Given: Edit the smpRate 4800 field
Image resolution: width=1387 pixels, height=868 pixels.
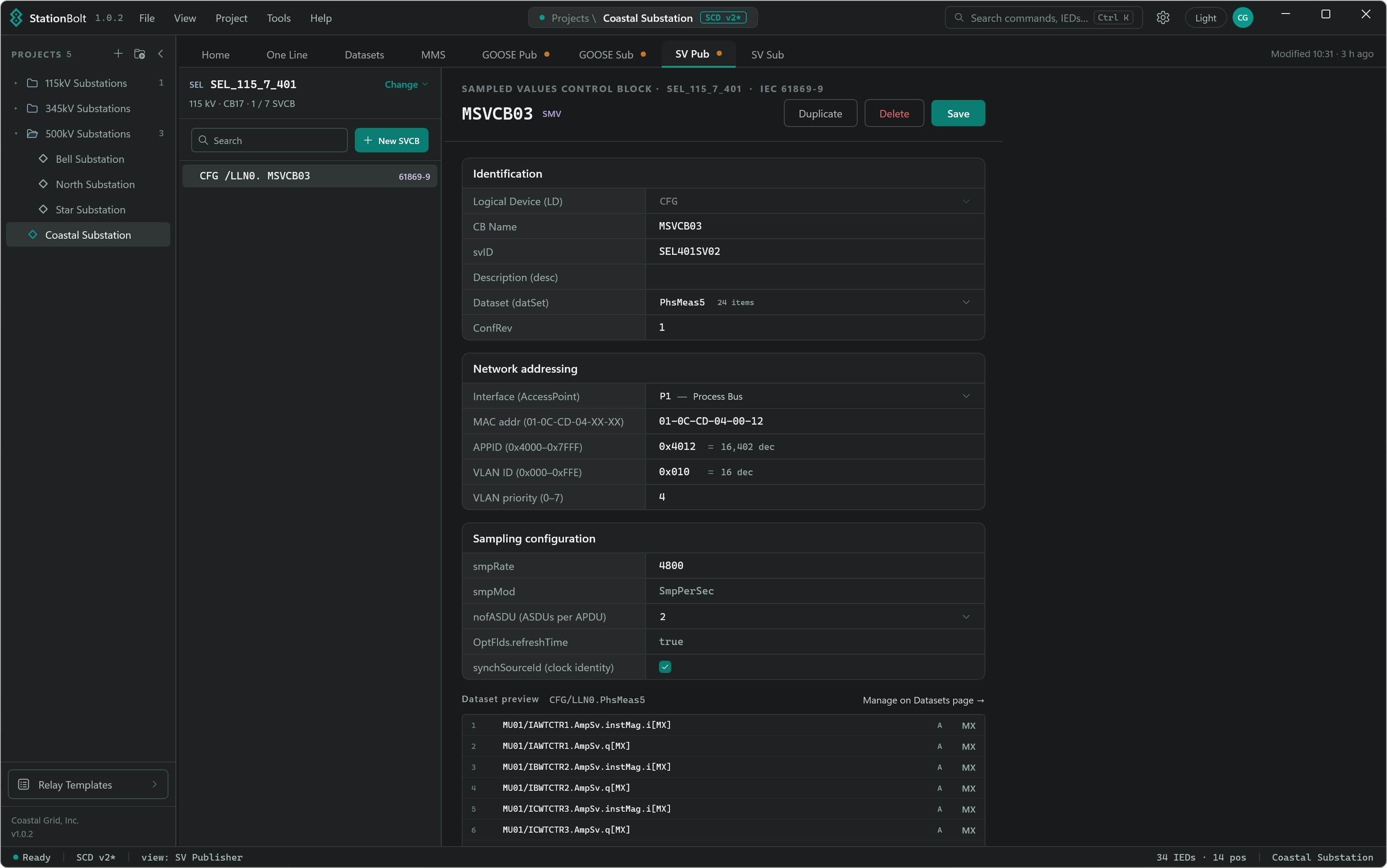Looking at the screenshot, I should coord(815,566).
